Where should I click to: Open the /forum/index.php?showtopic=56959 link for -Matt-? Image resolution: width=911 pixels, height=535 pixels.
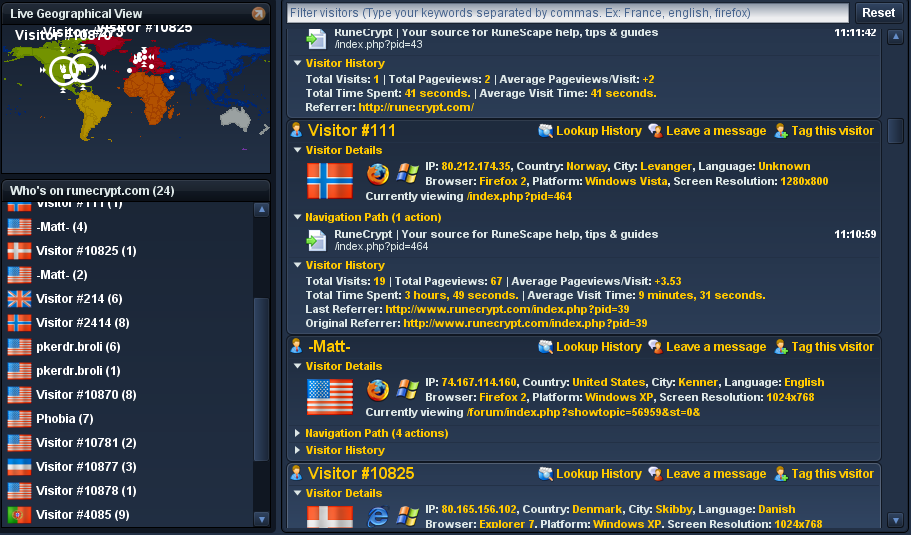tap(583, 412)
